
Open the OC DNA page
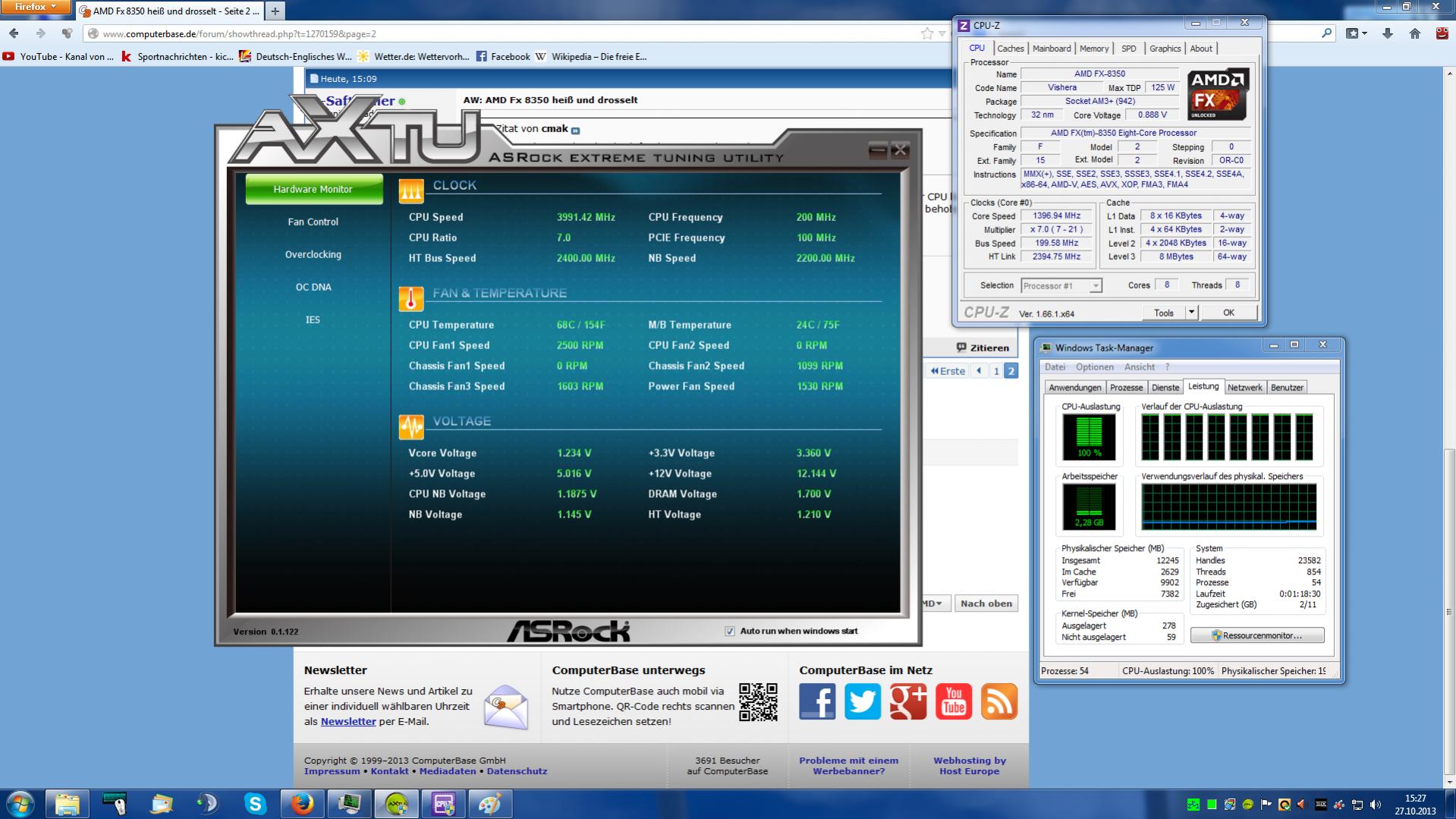tap(313, 287)
